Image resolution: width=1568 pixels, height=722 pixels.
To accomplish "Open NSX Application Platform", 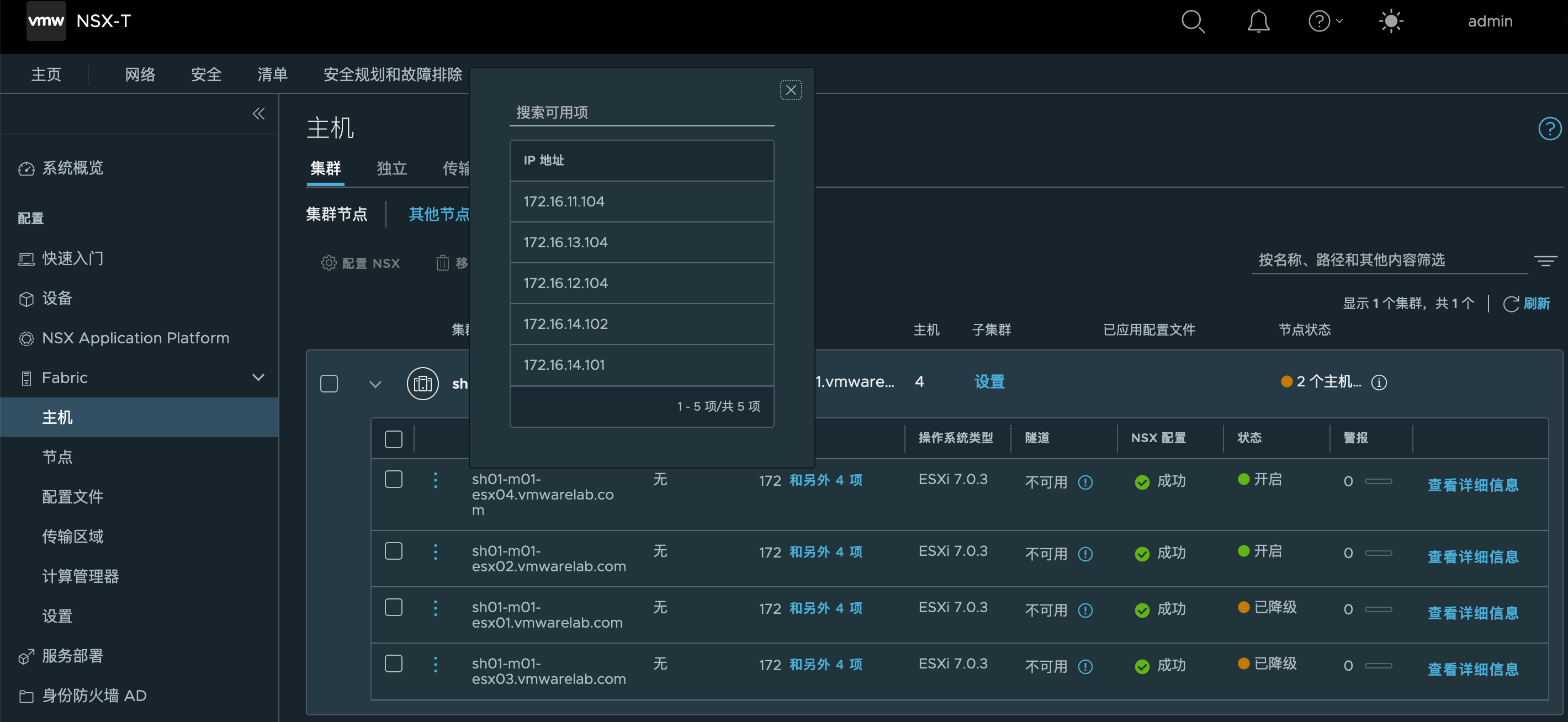I will (x=124, y=338).
